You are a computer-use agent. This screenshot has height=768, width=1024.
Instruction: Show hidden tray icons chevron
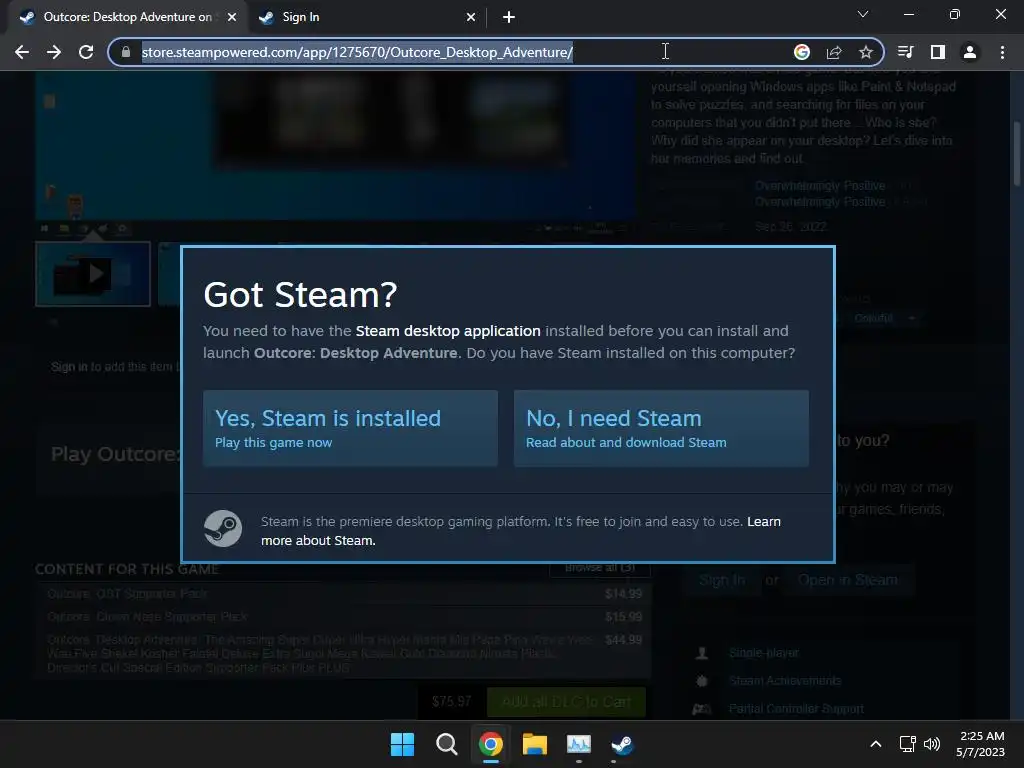click(876, 744)
